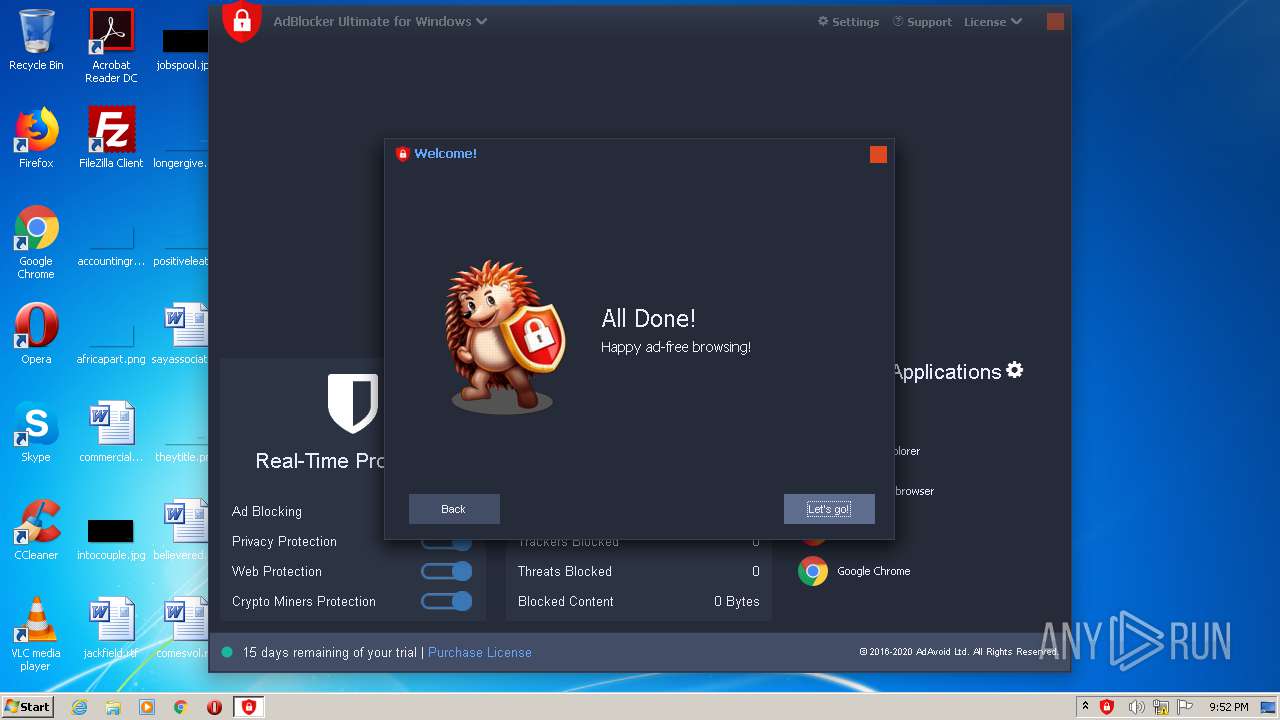Select the jackfield.rtf document icon
1280x720 pixels.
coord(111,628)
